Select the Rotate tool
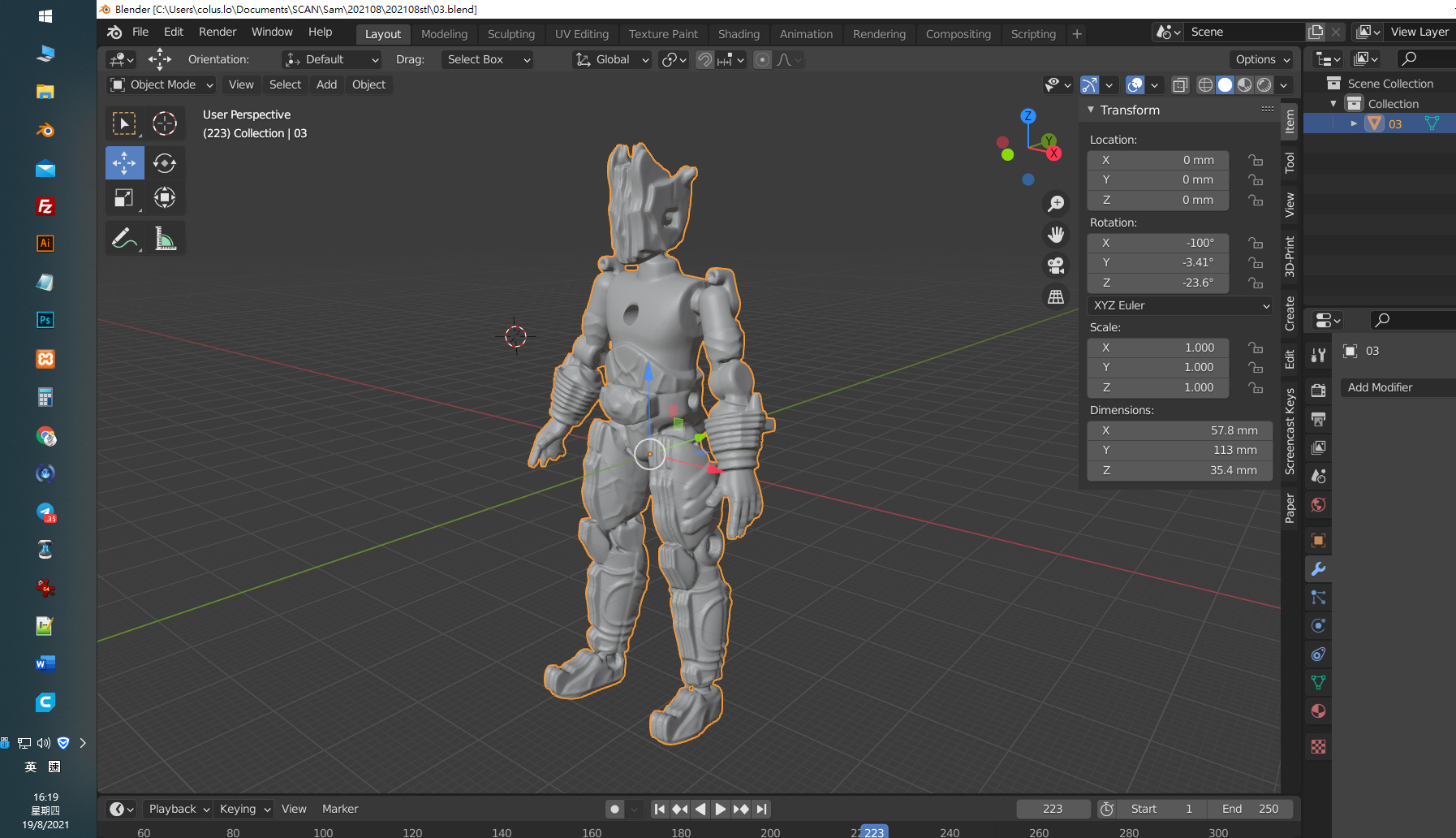This screenshot has width=1456, height=838. coord(165,163)
